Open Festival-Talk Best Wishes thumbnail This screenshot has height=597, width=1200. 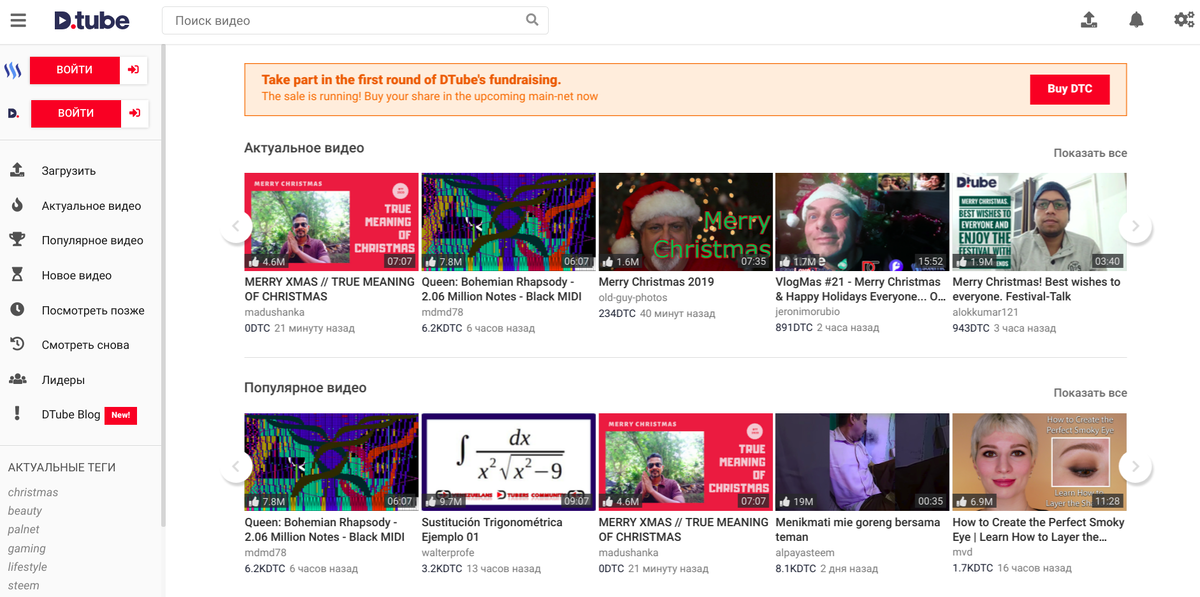(1039, 222)
